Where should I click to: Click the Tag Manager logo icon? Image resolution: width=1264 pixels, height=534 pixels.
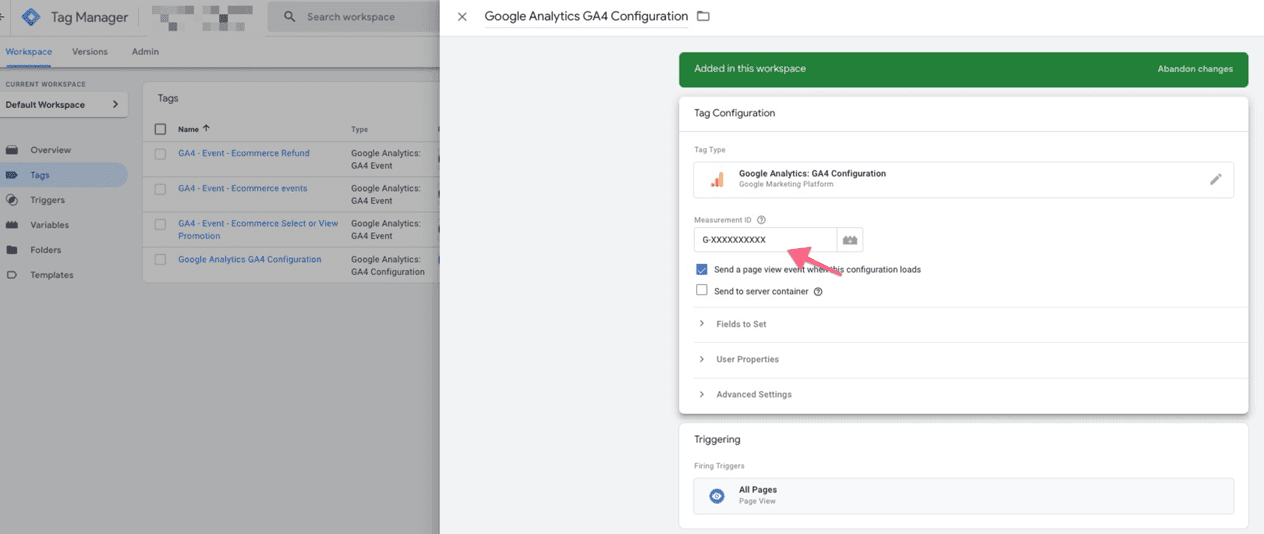pos(31,17)
